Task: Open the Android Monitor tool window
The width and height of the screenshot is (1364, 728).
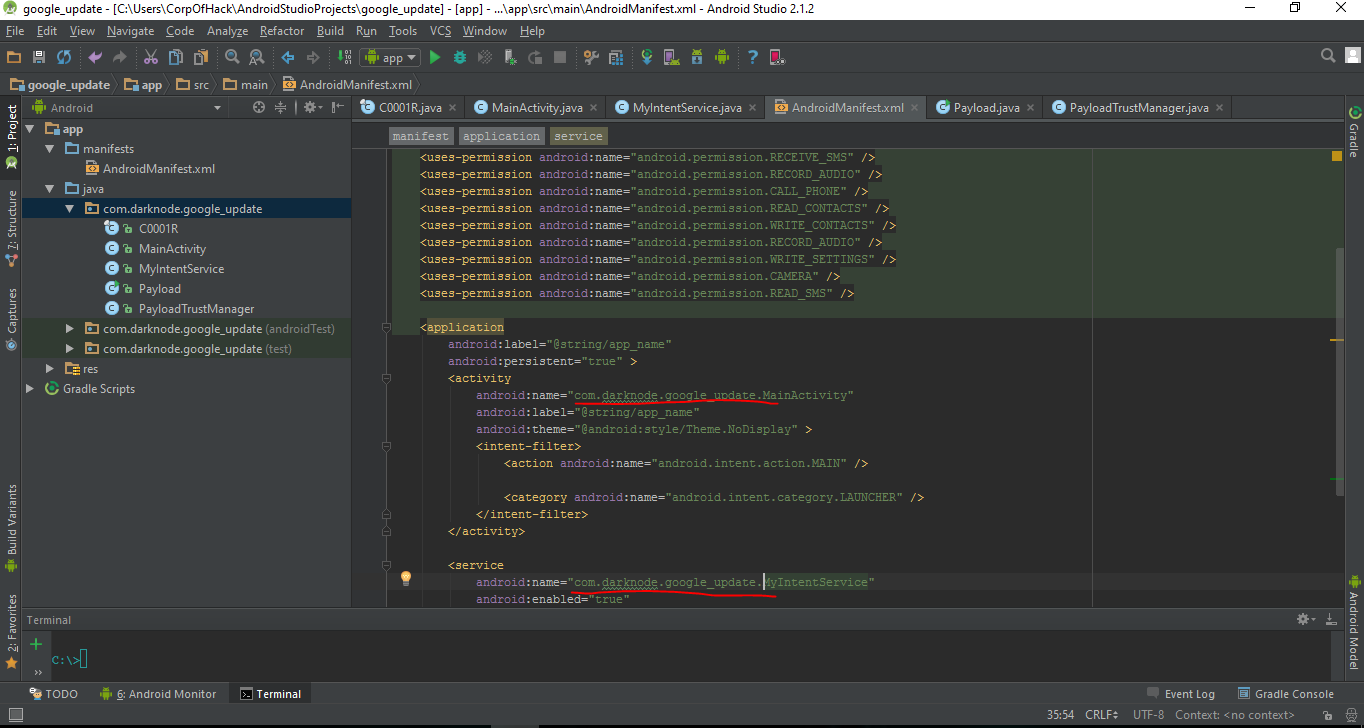Action: tap(158, 694)
